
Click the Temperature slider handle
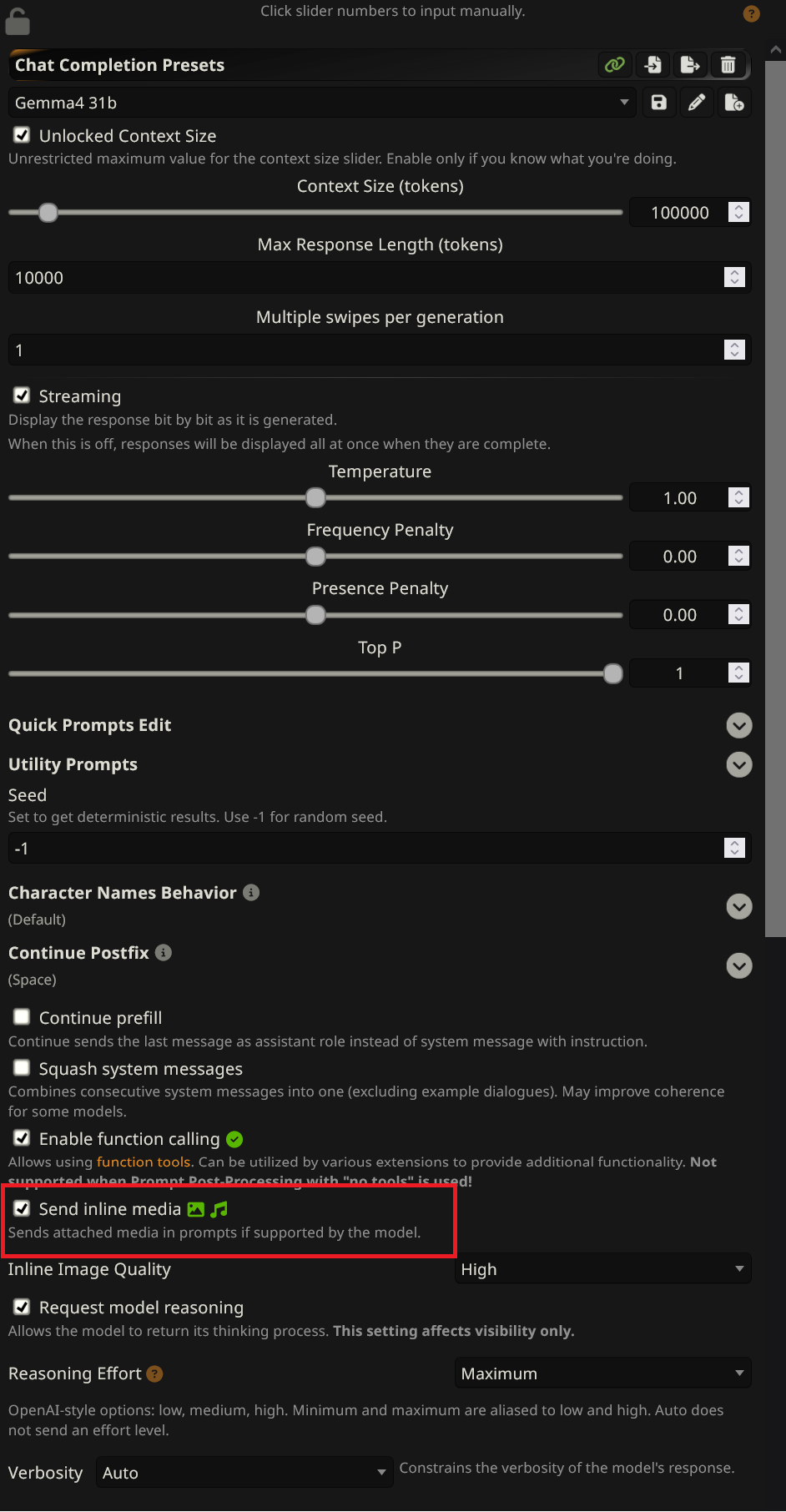[315, 498]
